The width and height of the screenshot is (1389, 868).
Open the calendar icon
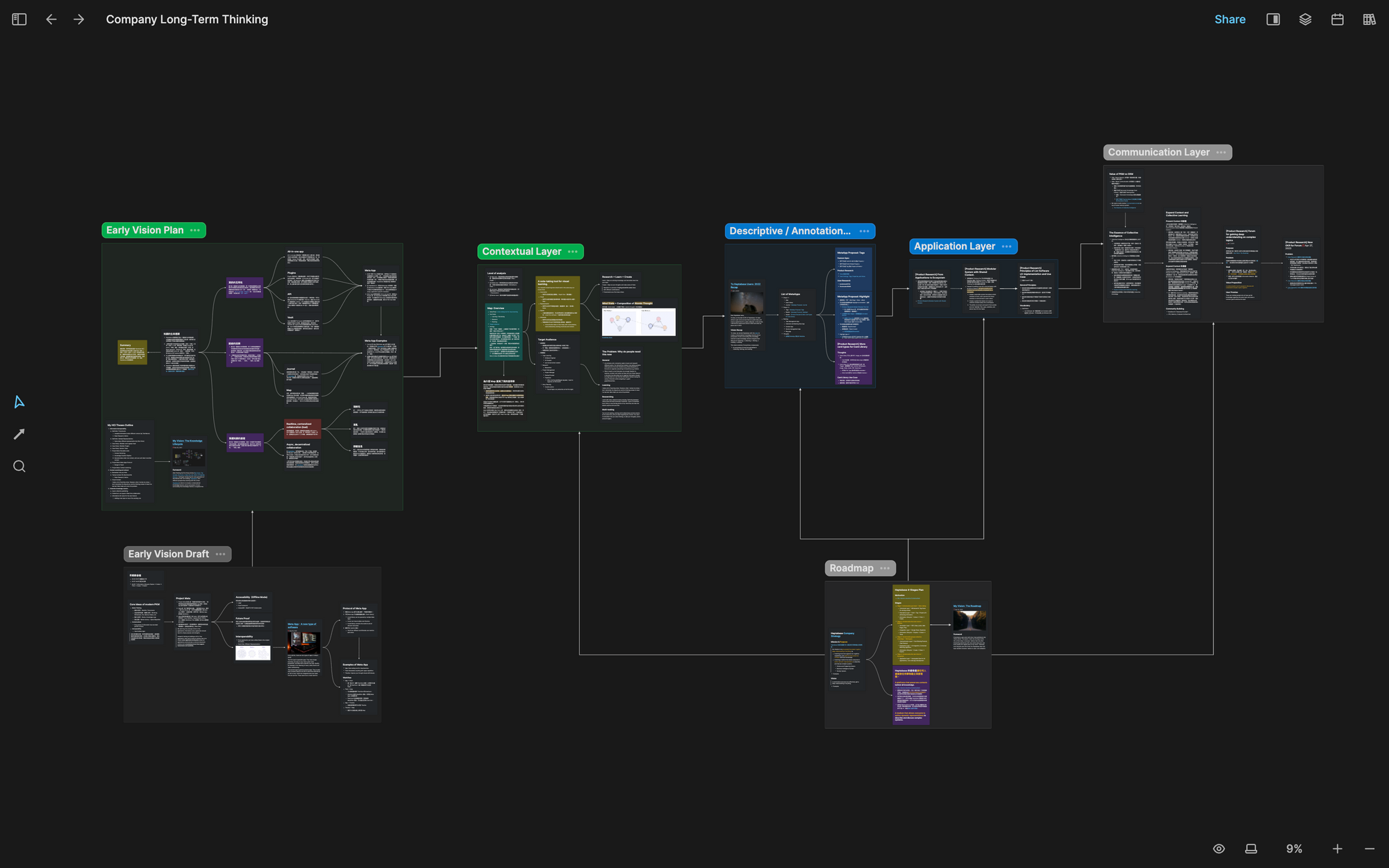[1337, 19]
